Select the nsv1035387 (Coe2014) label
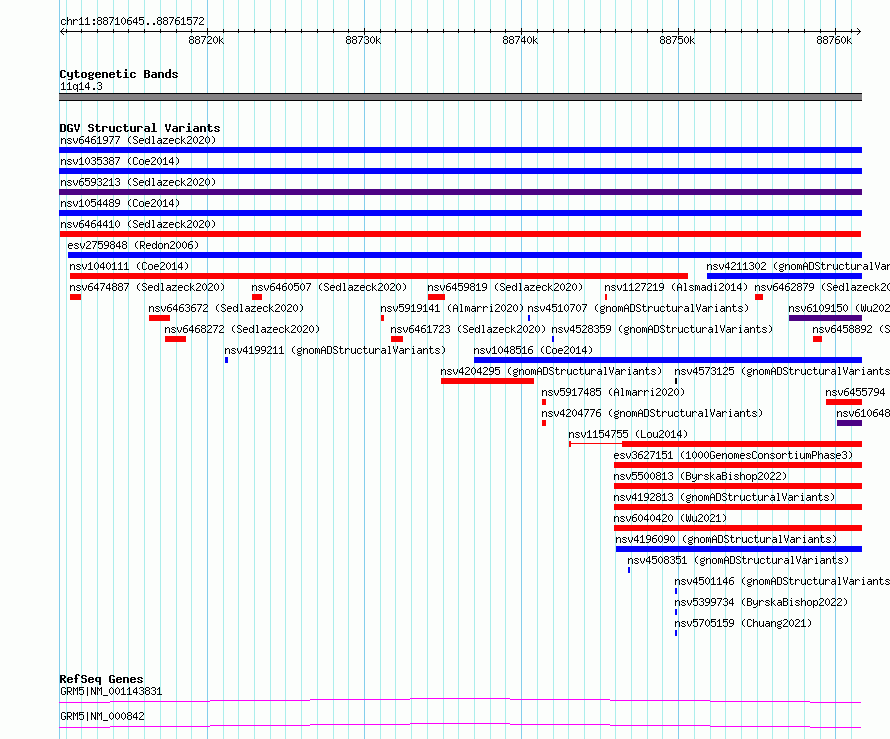 120,161
